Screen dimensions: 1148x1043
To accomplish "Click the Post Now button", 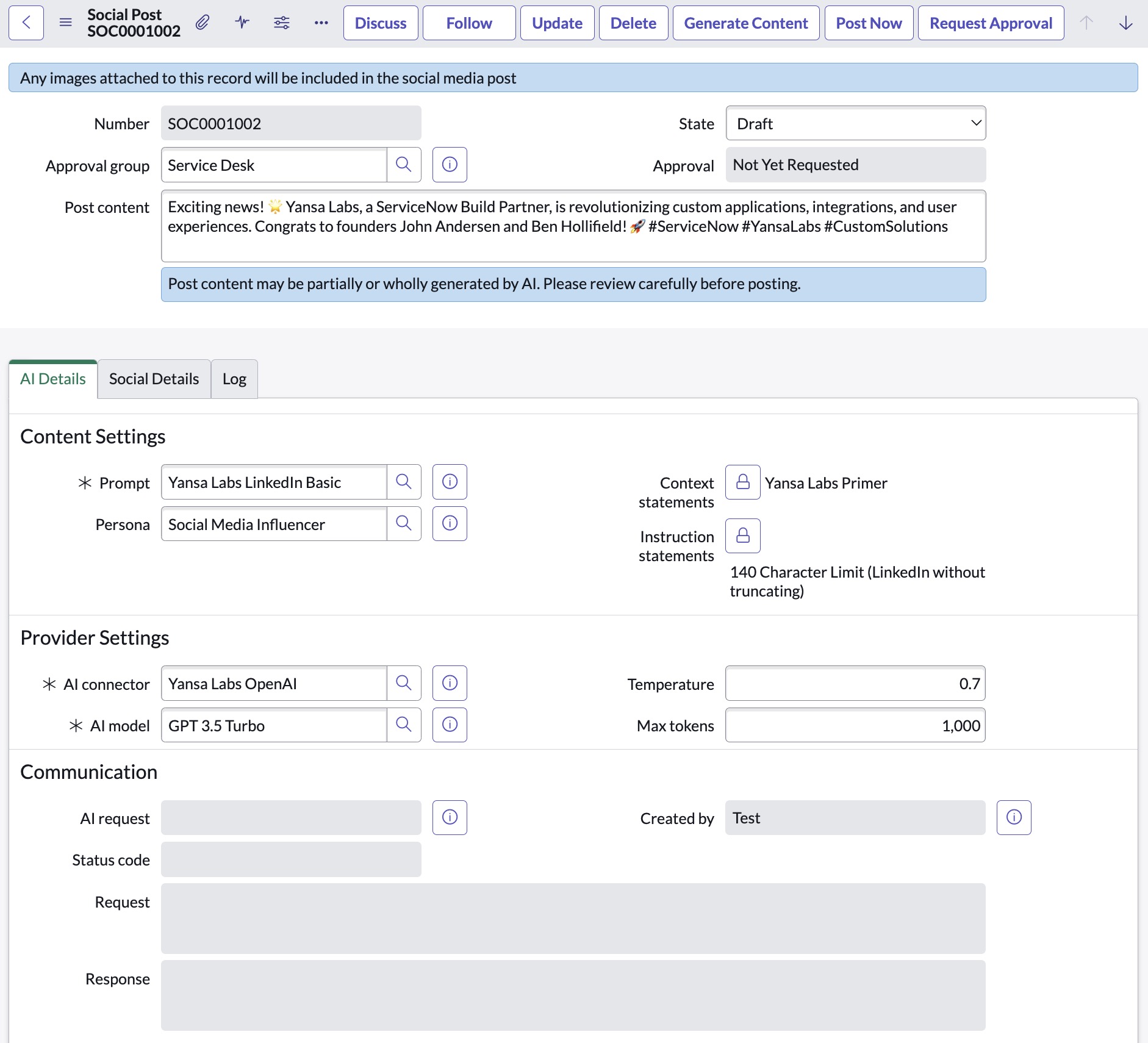I will click(869, 23).
